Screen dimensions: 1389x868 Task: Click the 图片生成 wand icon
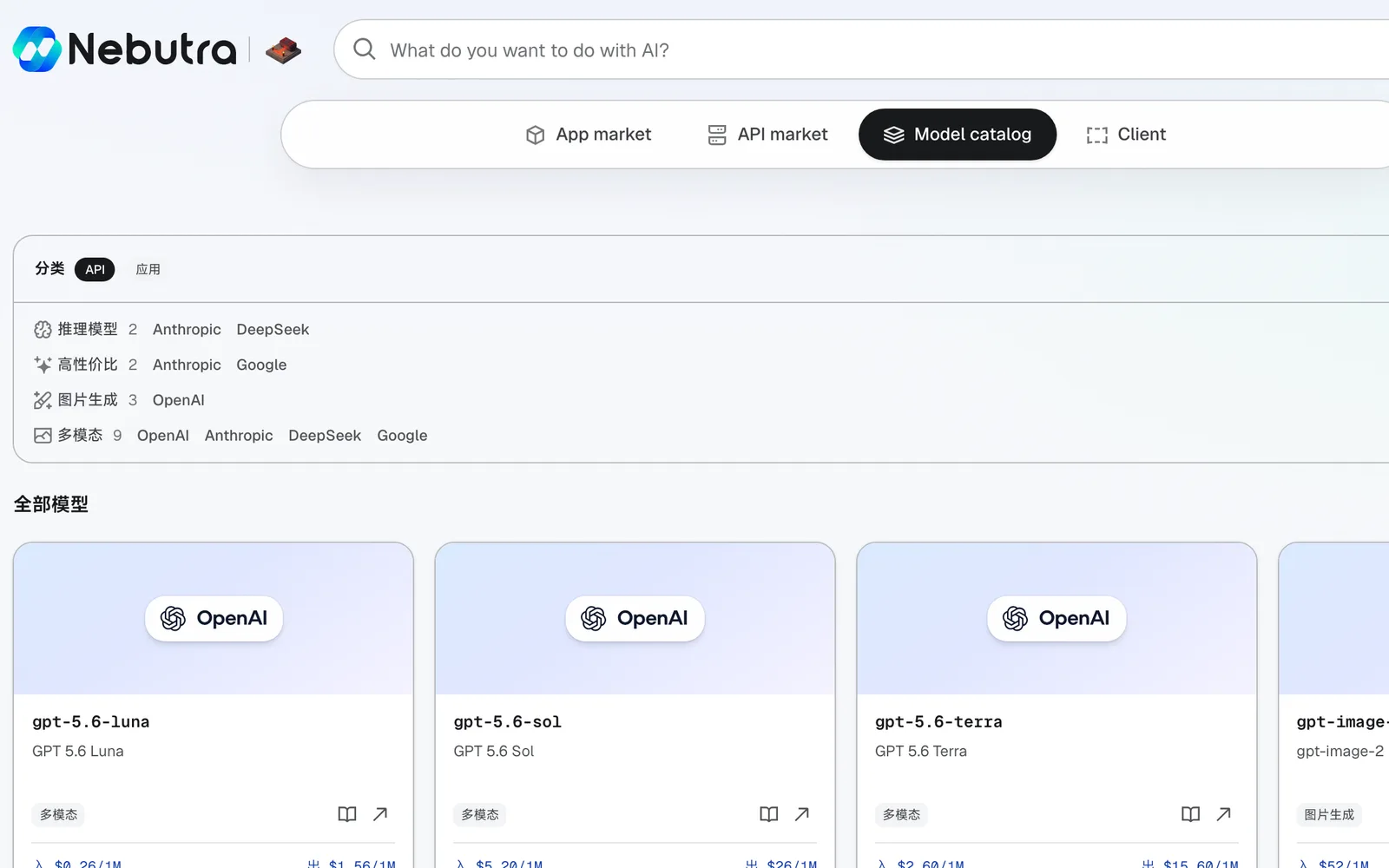[x=43, y=400]
